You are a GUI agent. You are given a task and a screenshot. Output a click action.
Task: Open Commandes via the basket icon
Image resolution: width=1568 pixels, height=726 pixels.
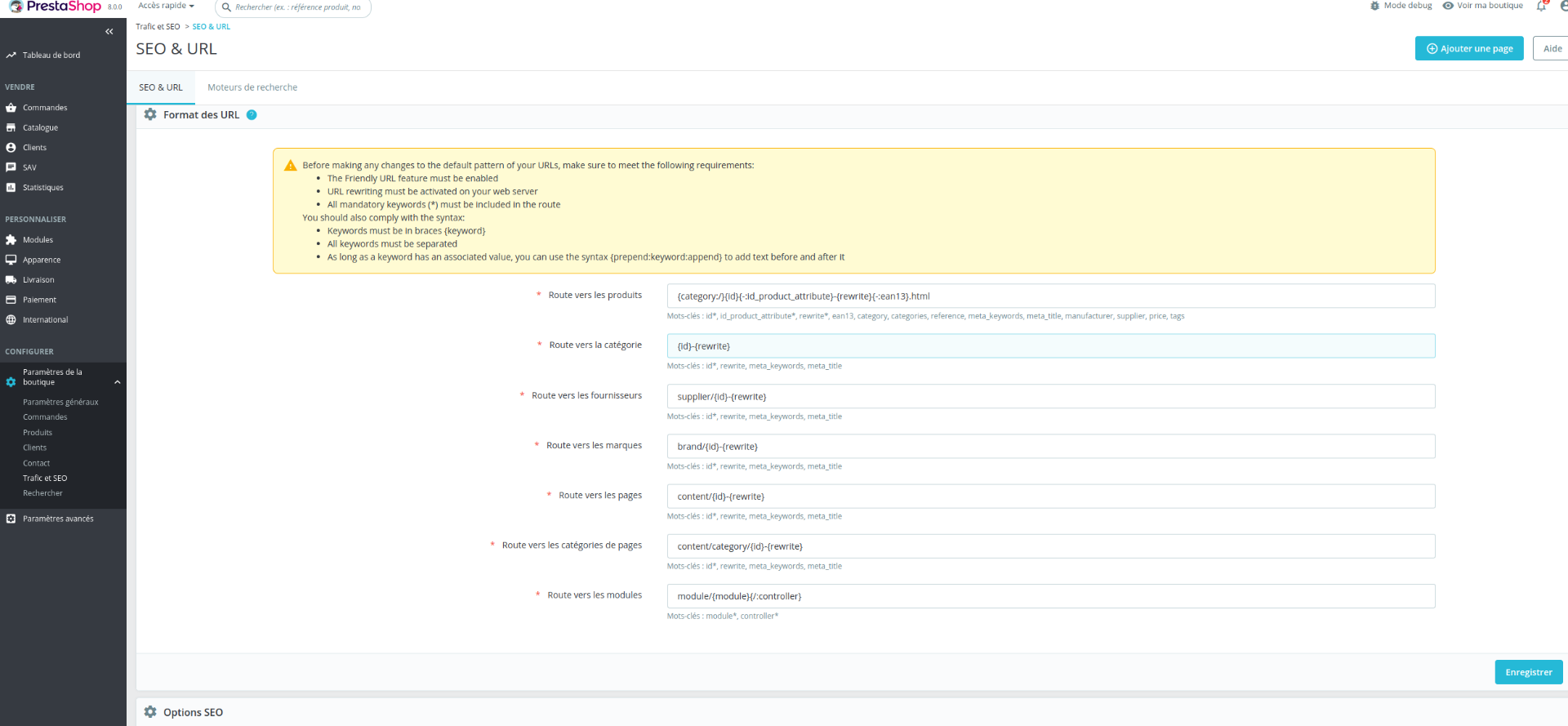pyautogui.click(x=11, y=108)
